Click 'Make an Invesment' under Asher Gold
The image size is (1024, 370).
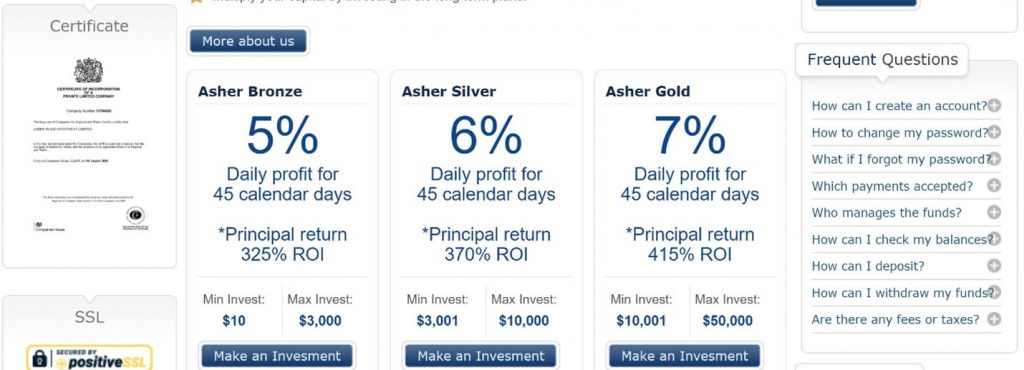pyautogui.click(x=684, y=356)
